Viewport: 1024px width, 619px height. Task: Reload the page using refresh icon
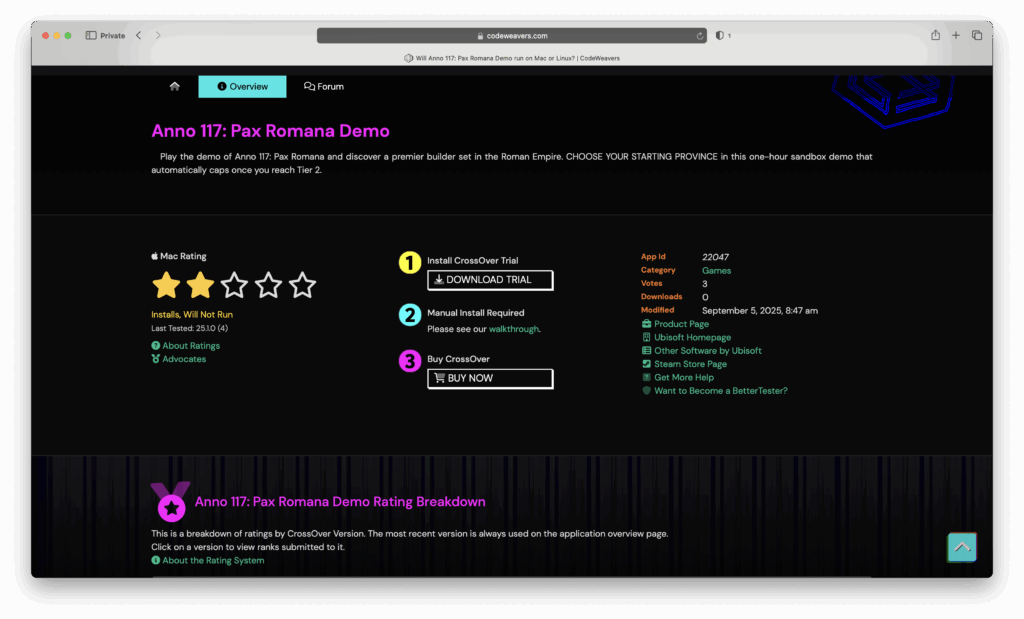pos(700,36)
